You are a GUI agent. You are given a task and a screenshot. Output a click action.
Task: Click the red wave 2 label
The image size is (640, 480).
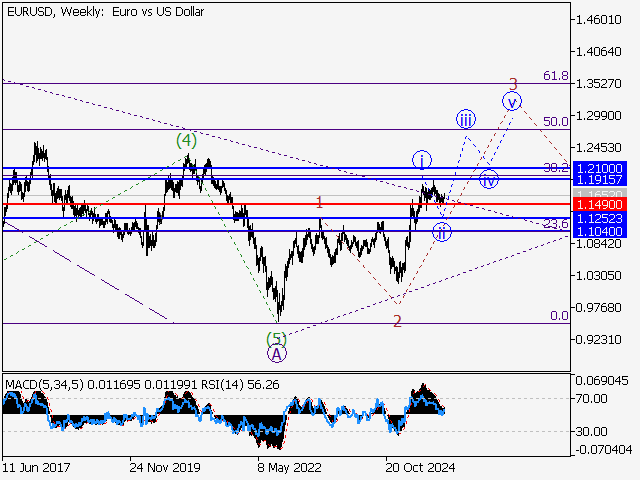click(x=397, y=320)
